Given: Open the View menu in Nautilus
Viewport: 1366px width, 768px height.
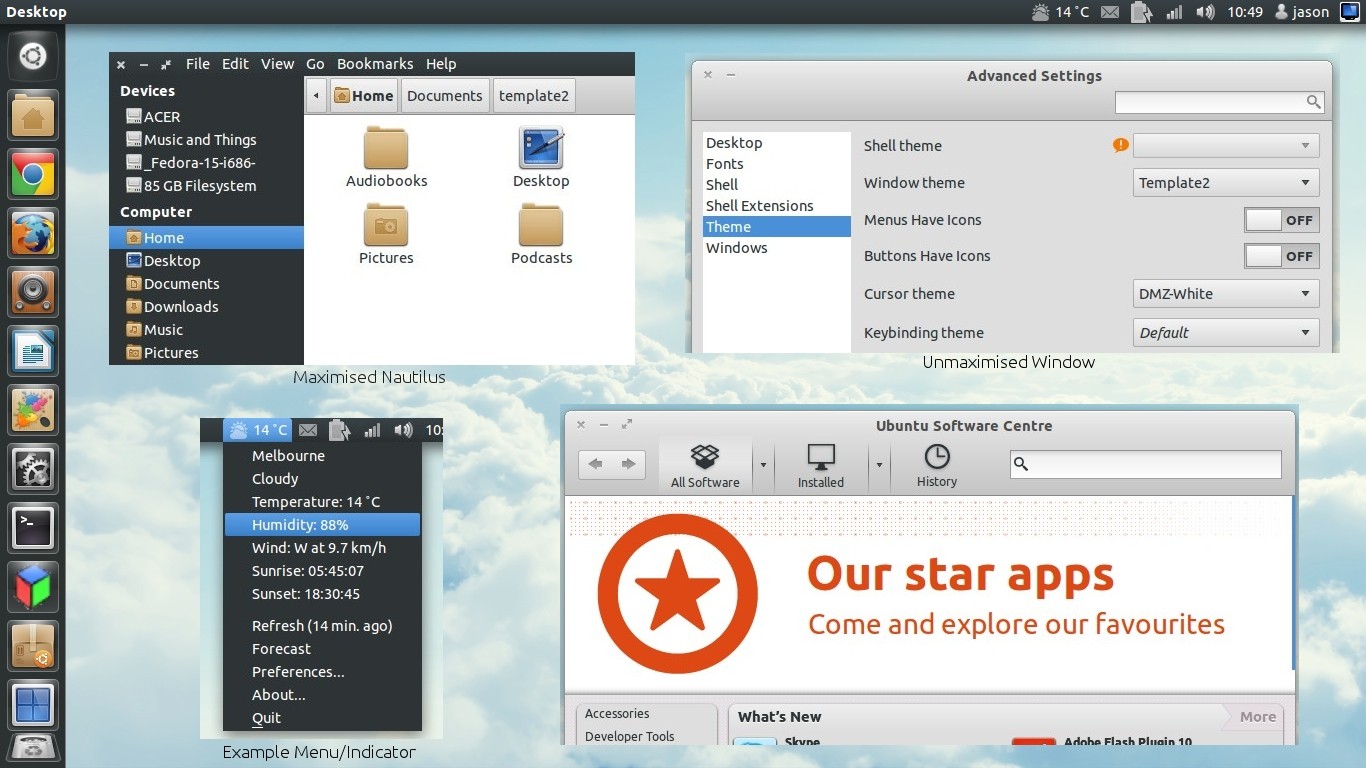Looking at the screenshot, I should pyautogui.click(x=277, y=64).
